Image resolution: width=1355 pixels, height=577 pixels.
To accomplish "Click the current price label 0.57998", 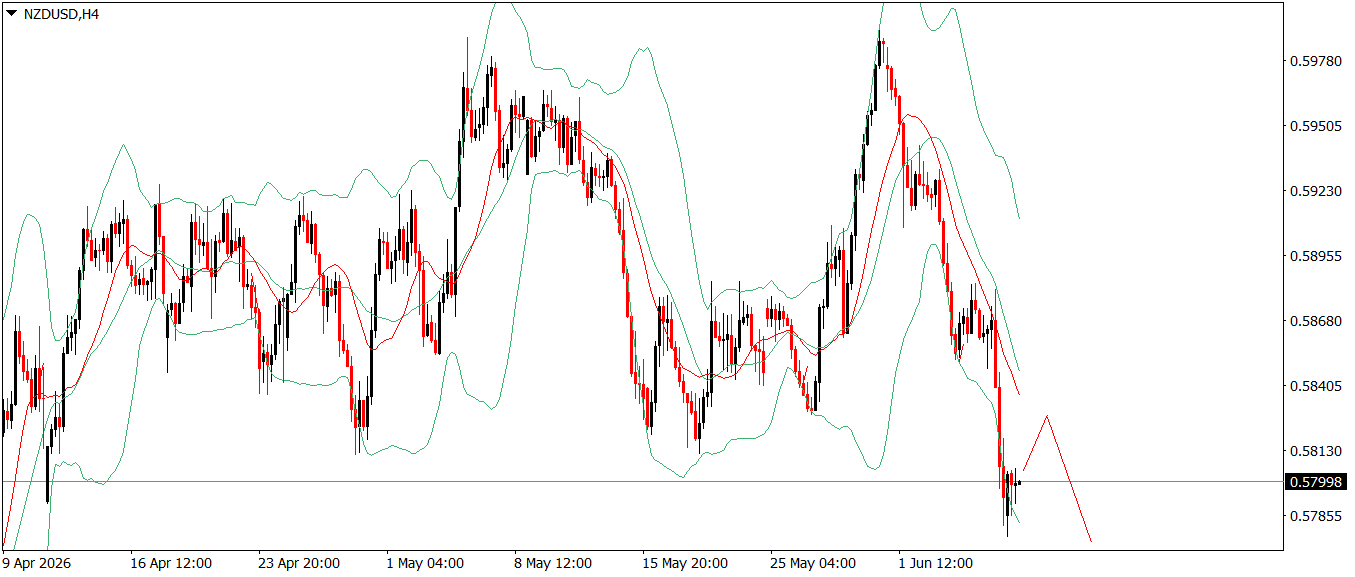I will [x=1316, y=482].
